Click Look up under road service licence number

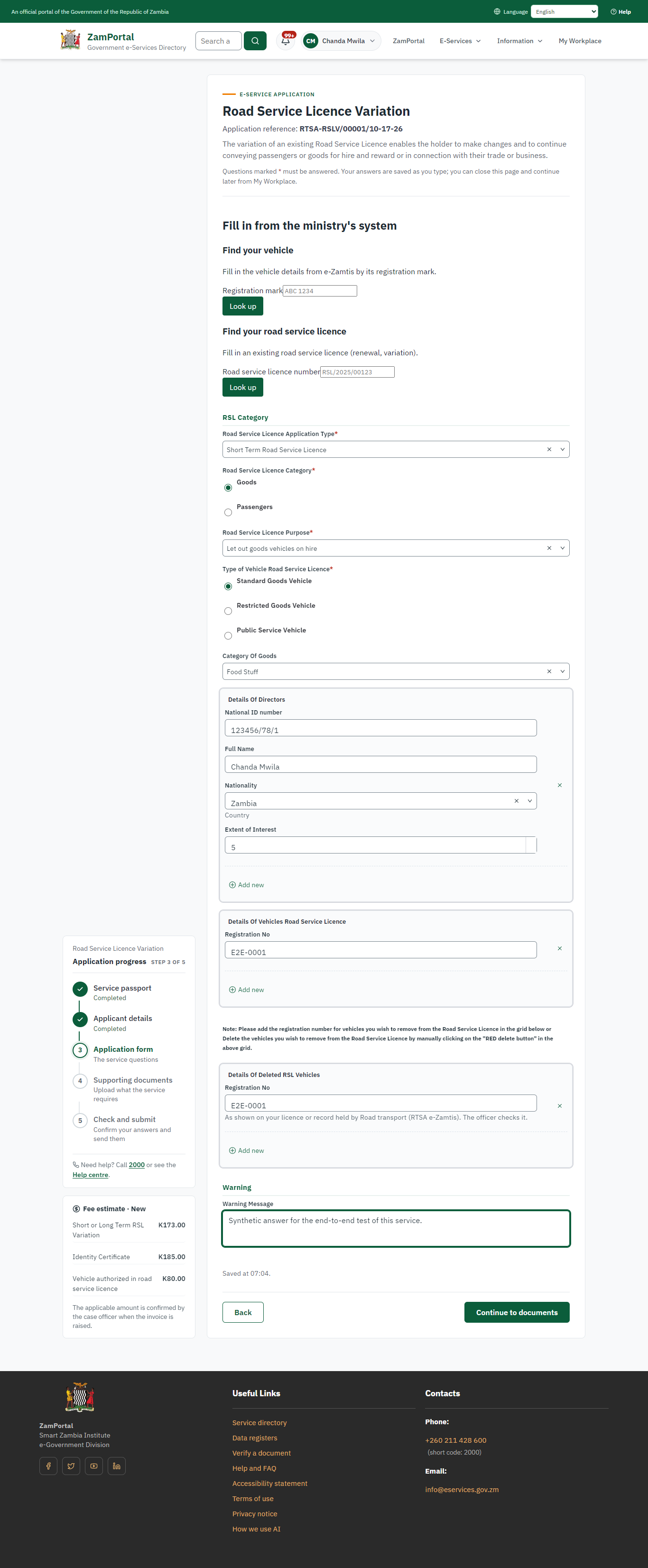click(243, 387)
